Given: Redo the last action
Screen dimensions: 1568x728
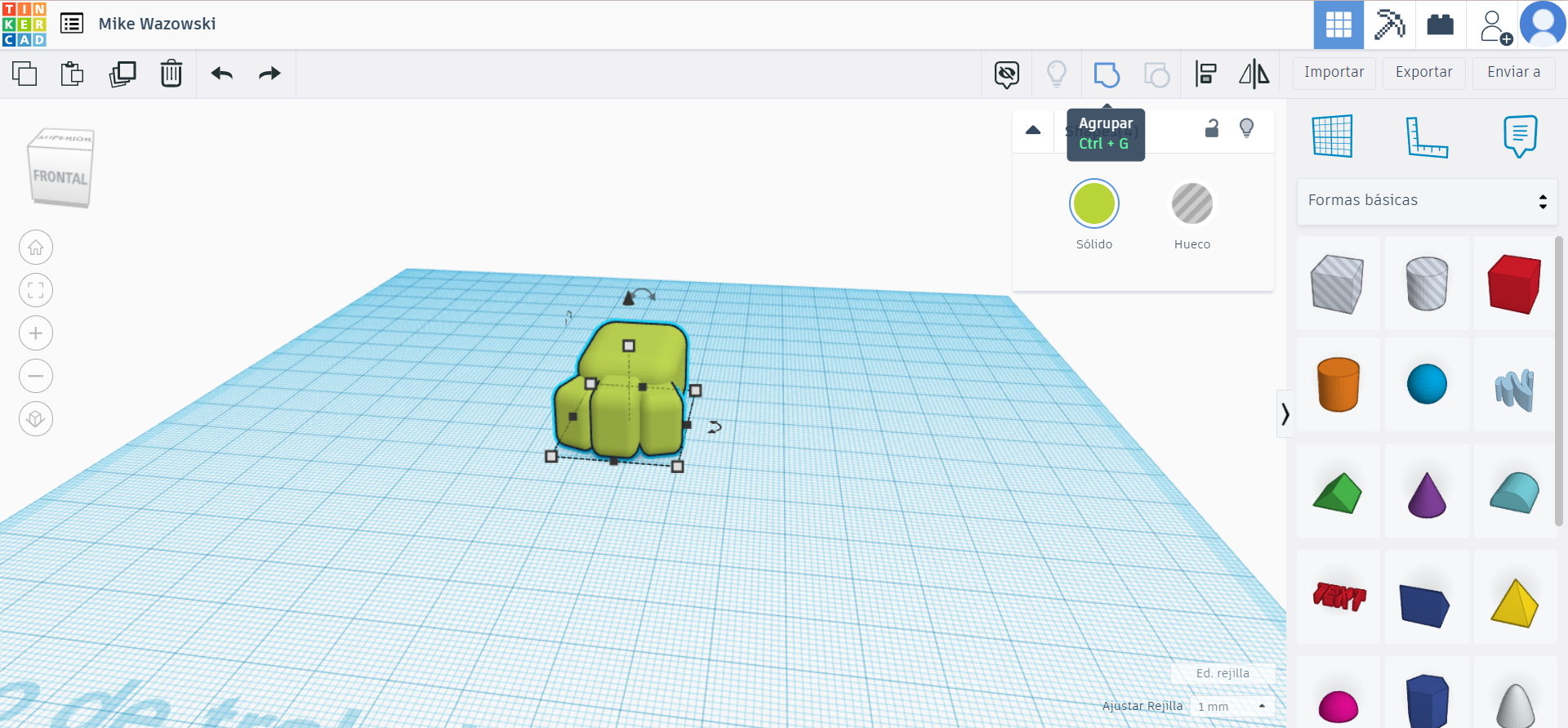Looking at the screenshot, I should [269, 74].
